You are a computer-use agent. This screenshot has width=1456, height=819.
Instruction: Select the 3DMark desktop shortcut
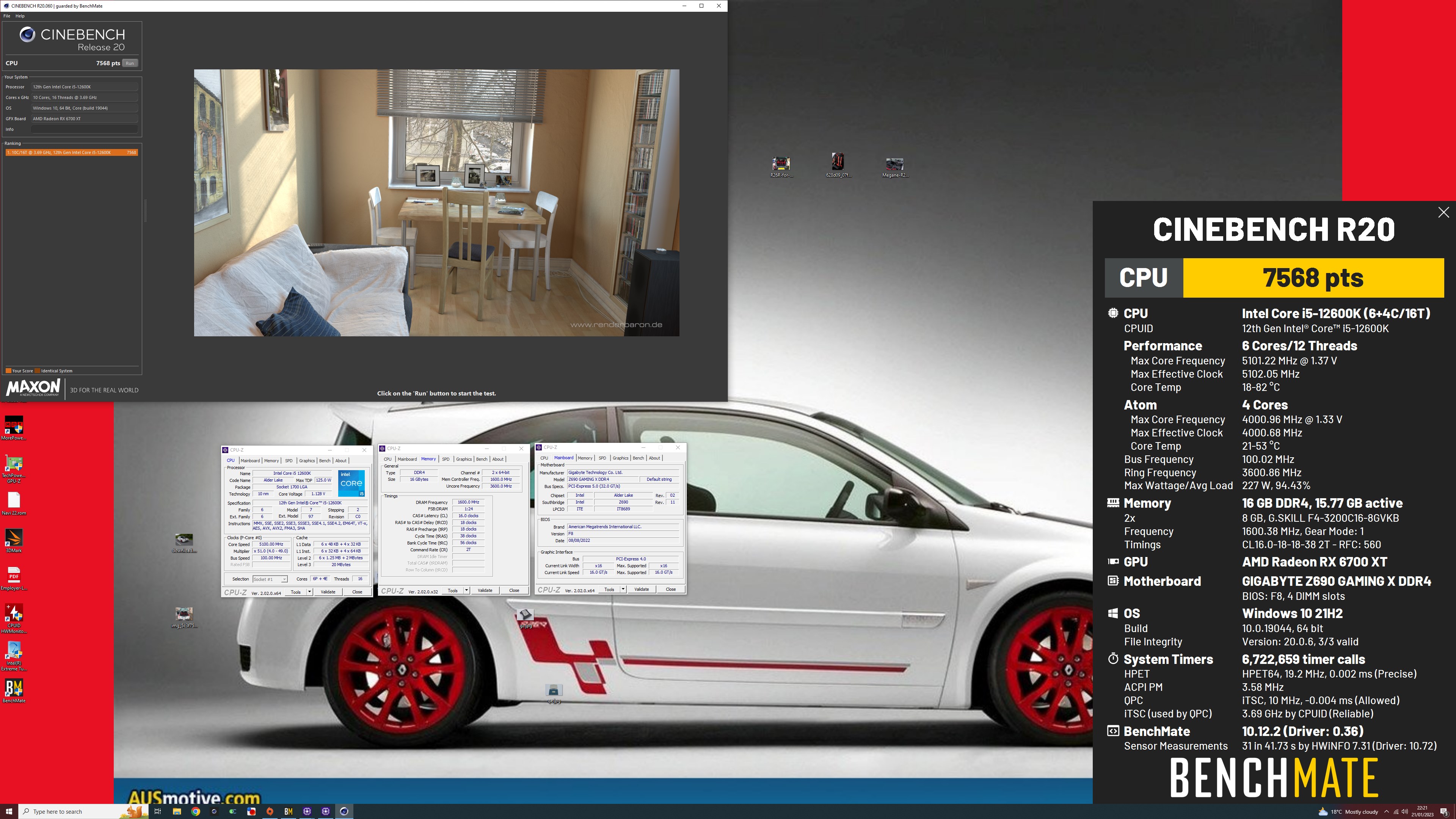point(14,540)
